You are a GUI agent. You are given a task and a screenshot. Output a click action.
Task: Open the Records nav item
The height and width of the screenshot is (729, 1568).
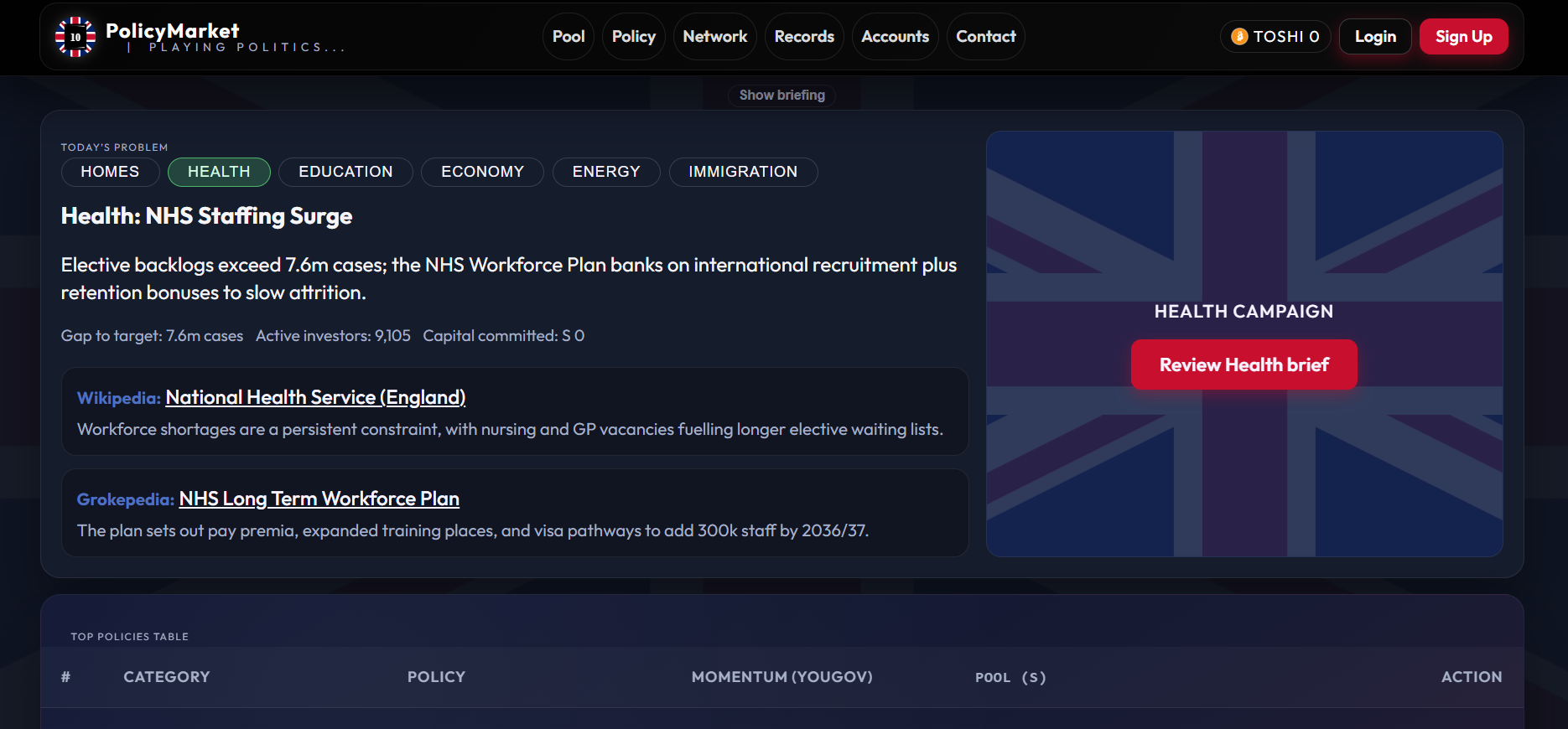804,37
